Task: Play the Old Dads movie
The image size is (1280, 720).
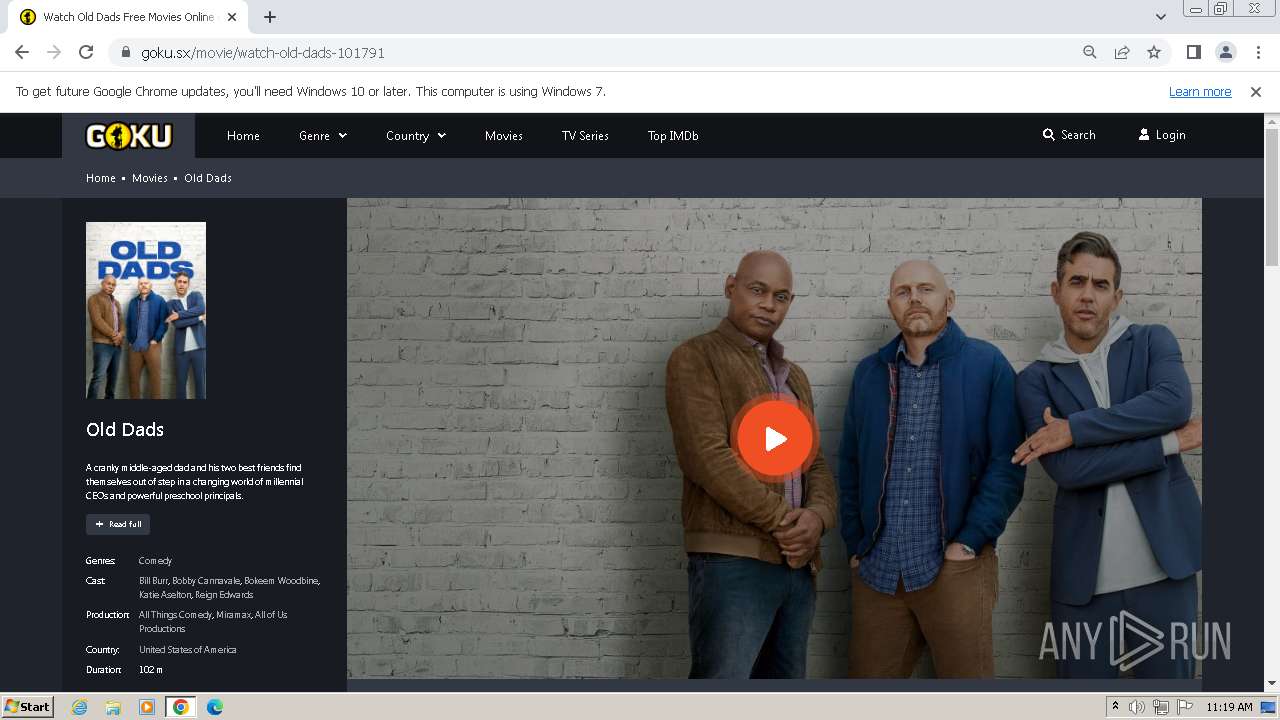Action: pyautogui.click(x=775, y=438)
